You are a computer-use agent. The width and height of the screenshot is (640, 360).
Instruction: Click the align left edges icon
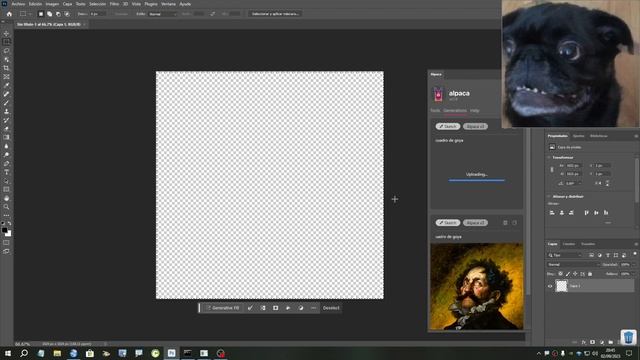[552, 213]
